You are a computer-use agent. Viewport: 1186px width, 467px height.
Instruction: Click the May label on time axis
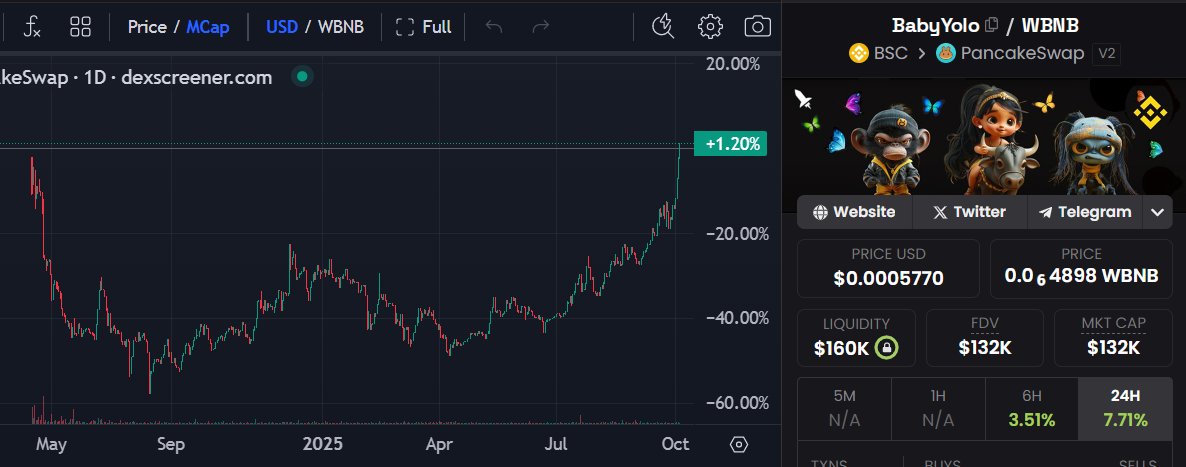pos(51,444)
